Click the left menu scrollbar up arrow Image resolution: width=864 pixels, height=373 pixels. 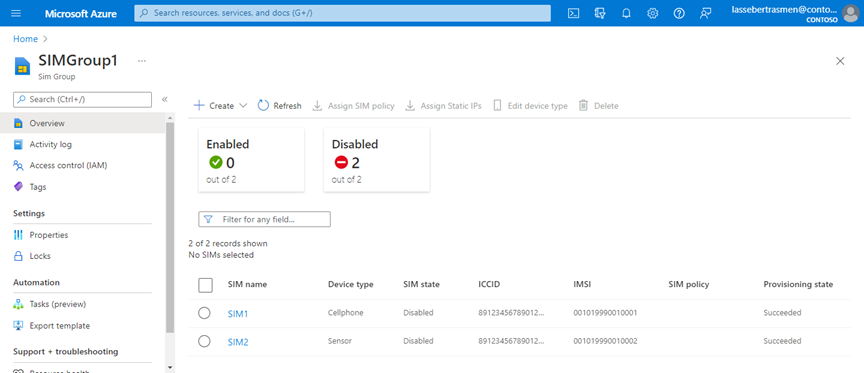(170, 118)
